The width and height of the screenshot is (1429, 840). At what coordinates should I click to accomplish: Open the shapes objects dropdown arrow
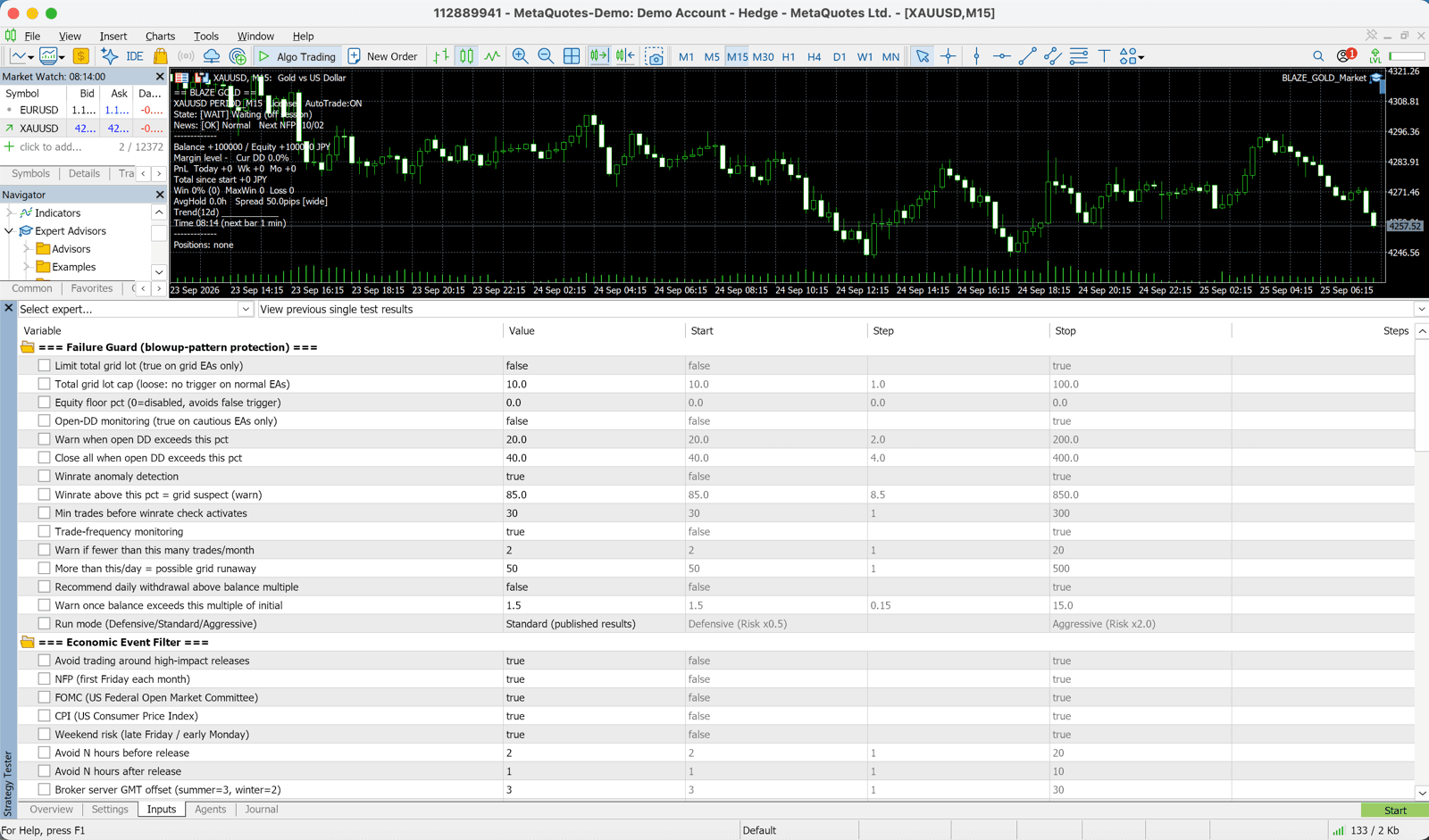tap(1141, 57)
